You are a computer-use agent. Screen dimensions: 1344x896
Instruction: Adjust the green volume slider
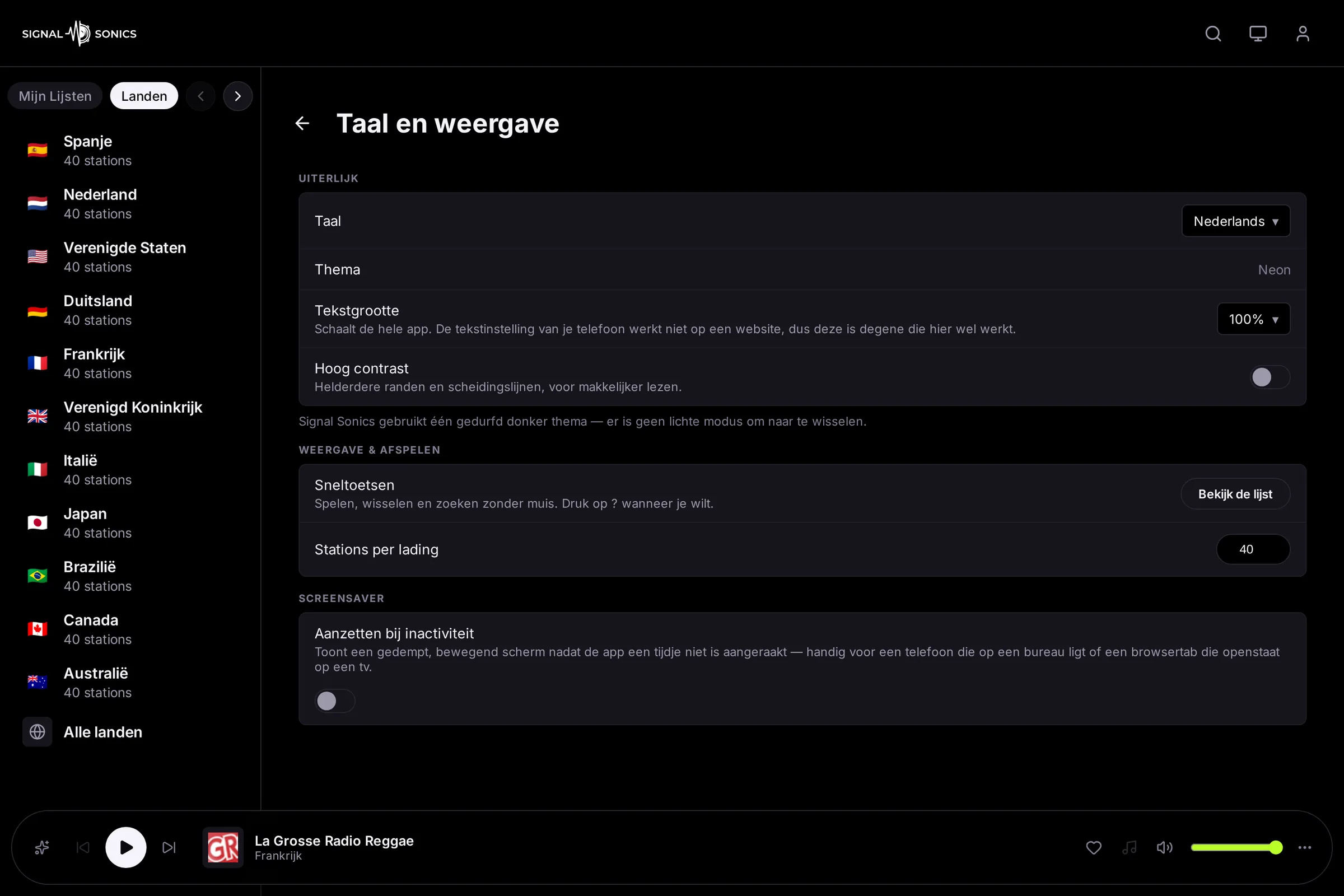(x=1236, y=847)
